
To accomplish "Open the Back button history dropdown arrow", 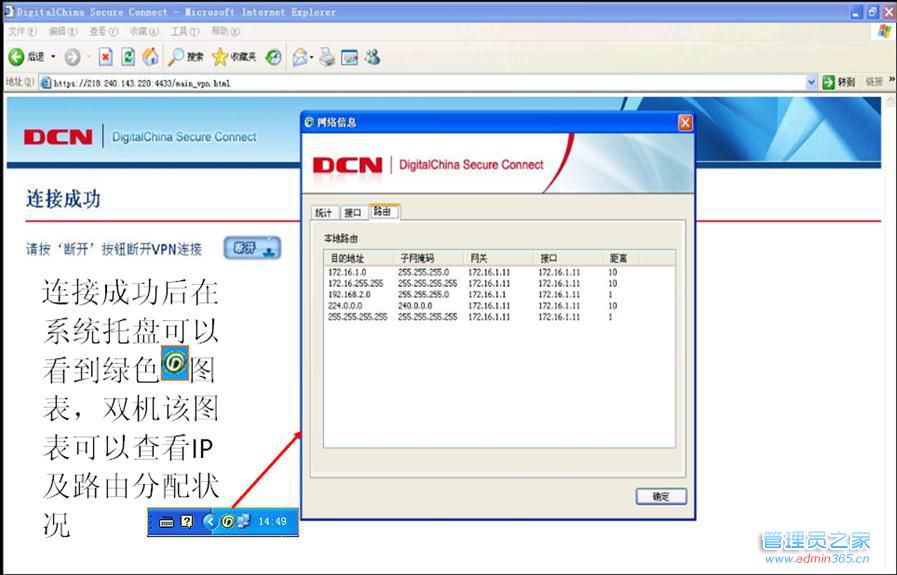I will tap(53, 57).
